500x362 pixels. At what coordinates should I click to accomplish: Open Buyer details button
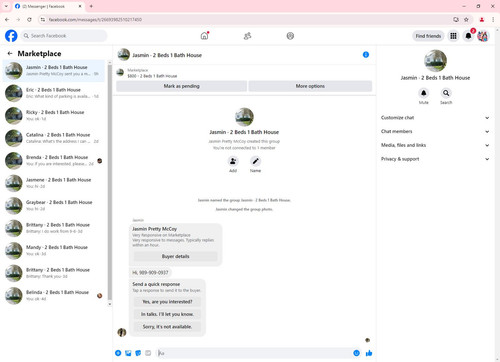tap(176, 256)
